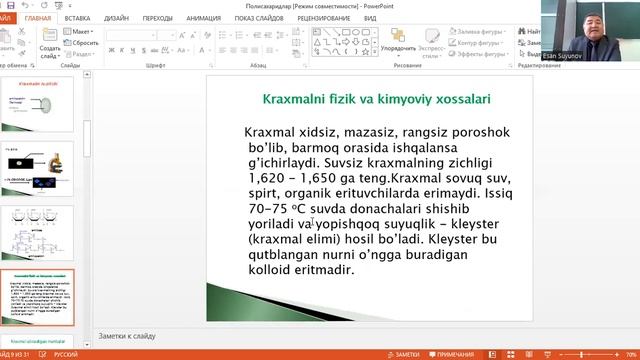
Task: Click the 70% zoom level
Action: (631, 354)
